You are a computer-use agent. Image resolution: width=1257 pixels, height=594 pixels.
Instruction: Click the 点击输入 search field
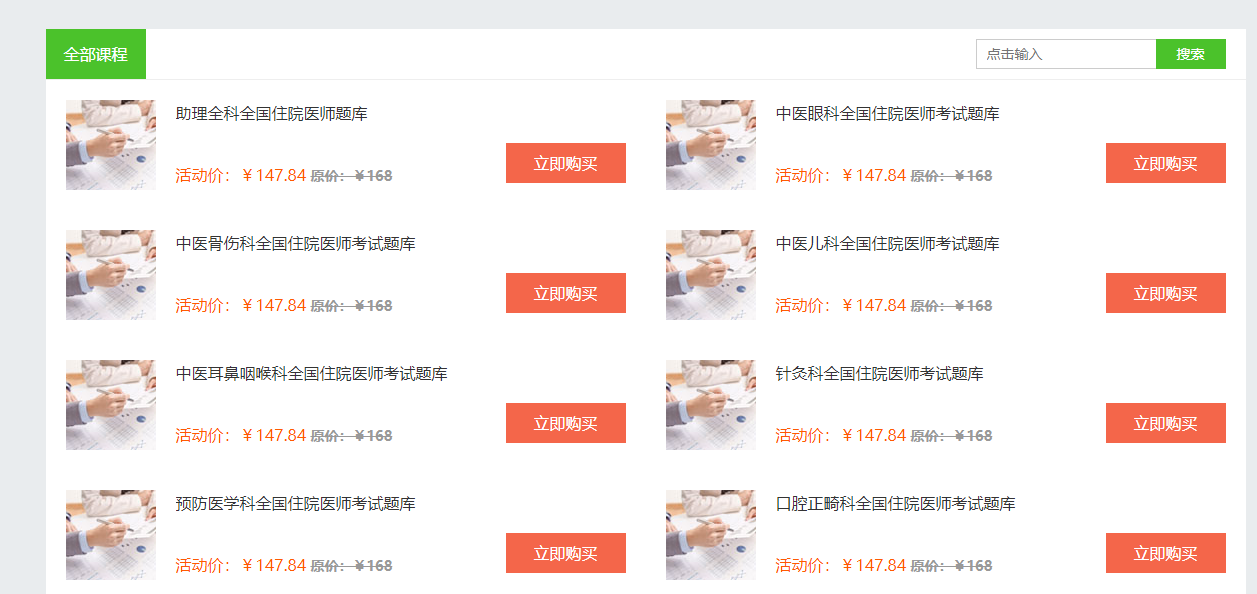[x=1066, y=54]
